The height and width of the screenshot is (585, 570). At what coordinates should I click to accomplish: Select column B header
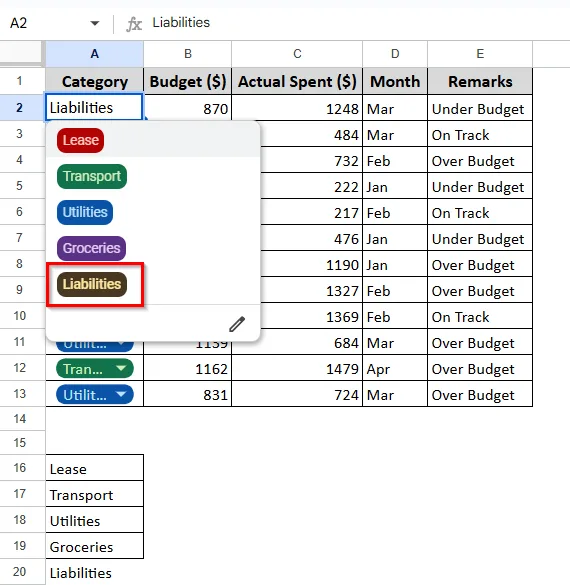point(188,54)
